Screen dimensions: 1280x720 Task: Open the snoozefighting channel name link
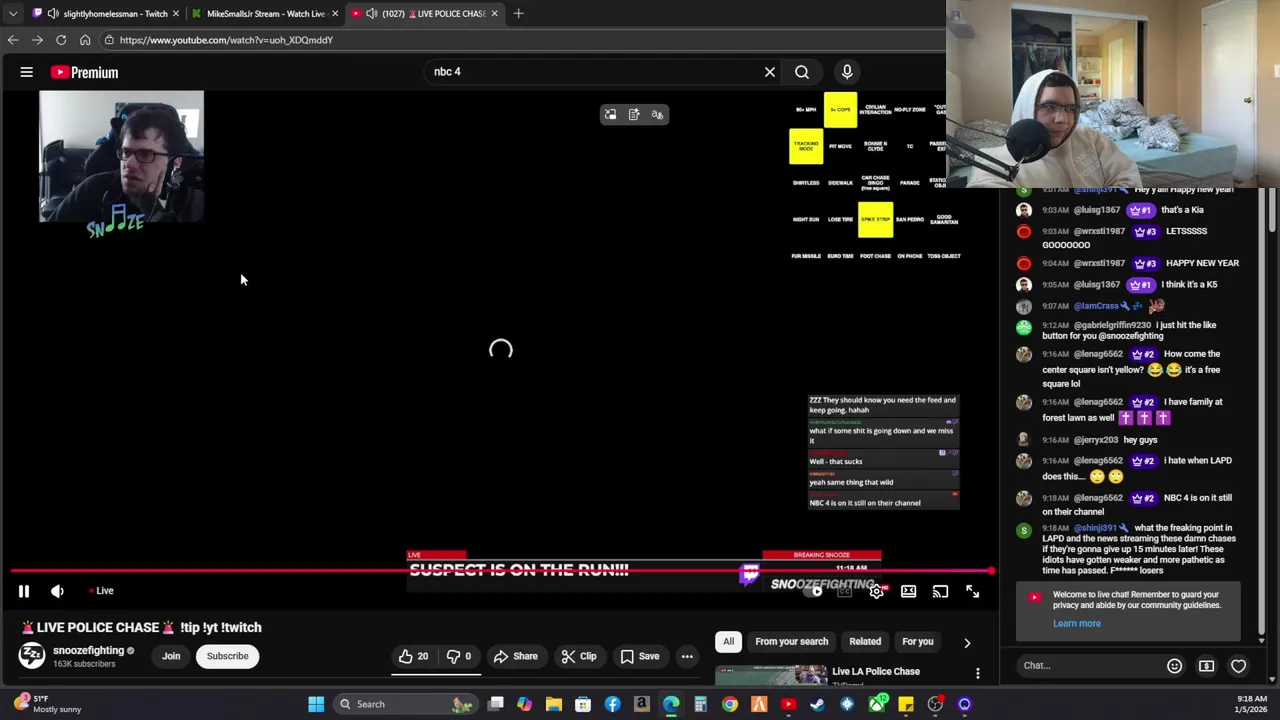[x=88, y=650]
